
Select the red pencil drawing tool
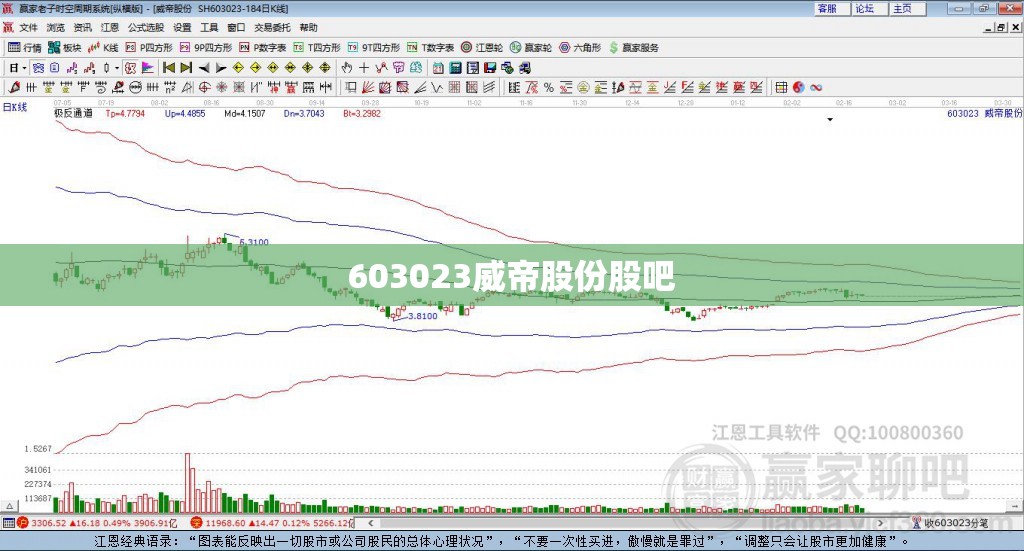(x=14, y=87)
